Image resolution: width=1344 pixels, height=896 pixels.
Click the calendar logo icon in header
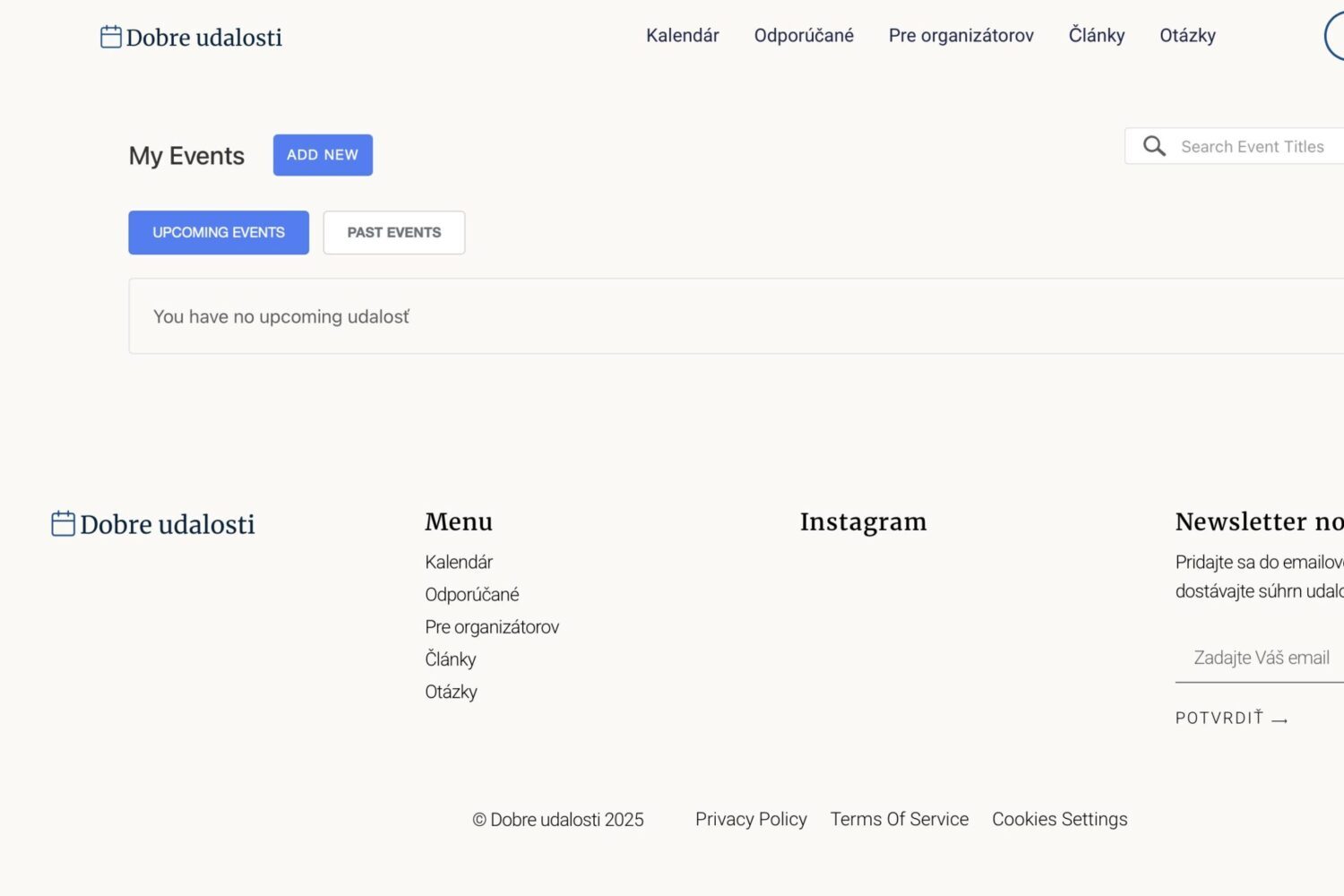point(111,37)
